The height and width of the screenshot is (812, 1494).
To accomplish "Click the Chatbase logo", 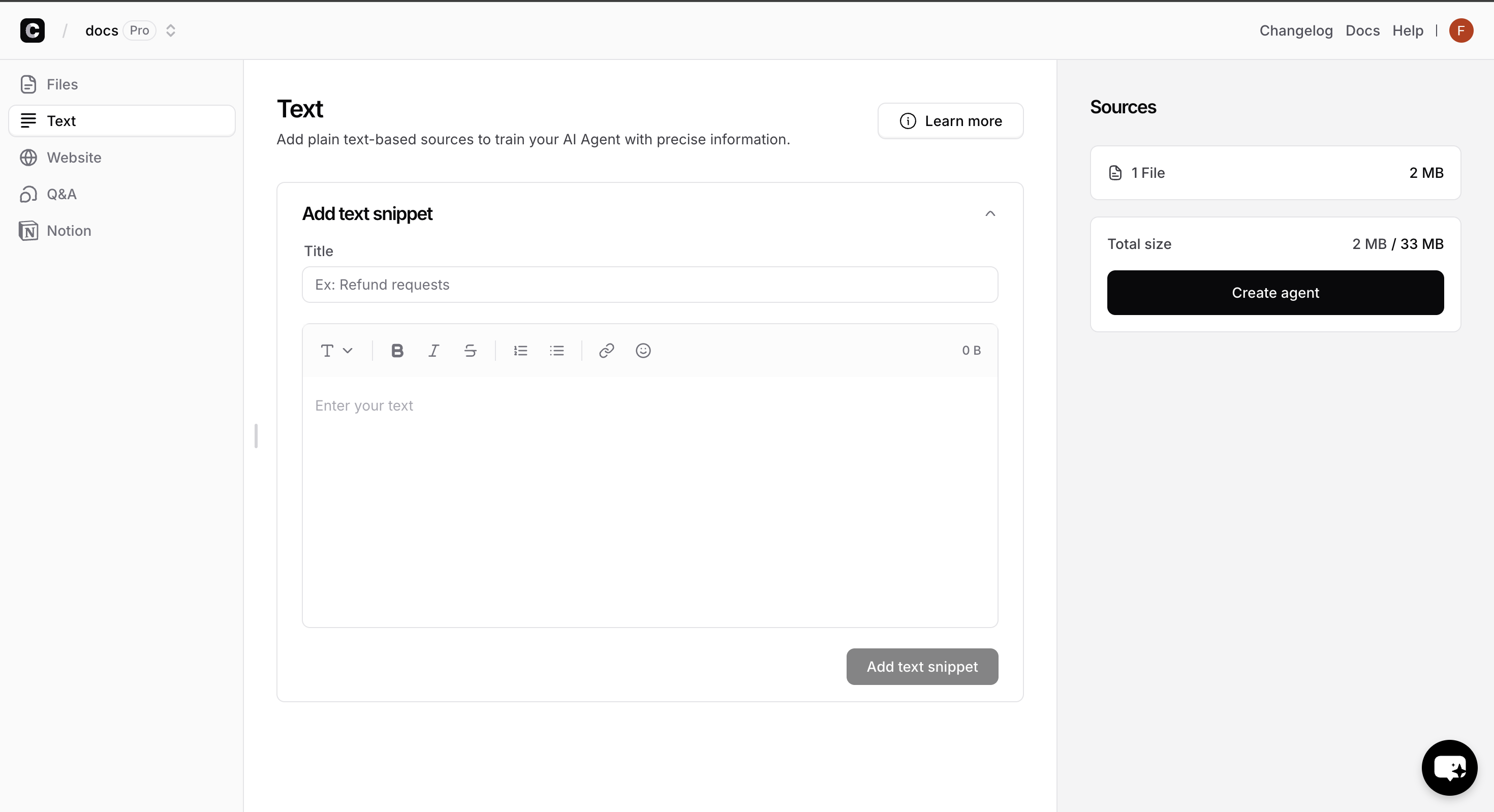I will click(x=33, y=30).
